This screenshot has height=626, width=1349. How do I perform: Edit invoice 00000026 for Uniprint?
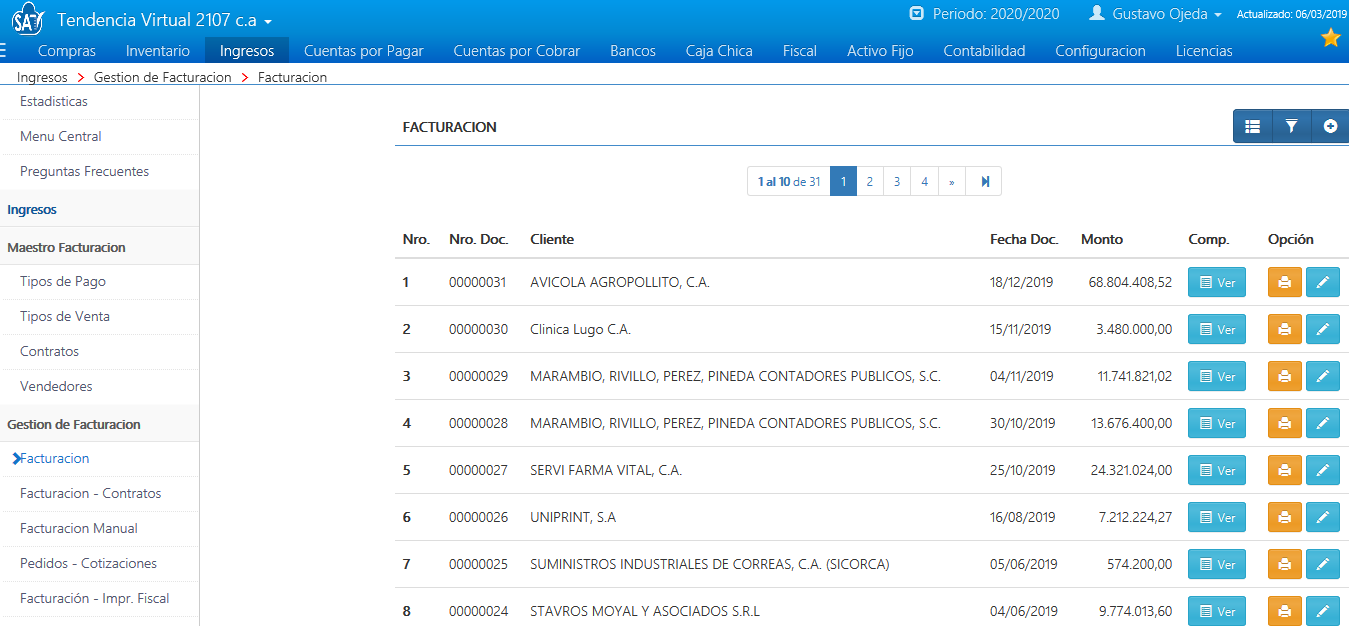[x=1323, y=518]
